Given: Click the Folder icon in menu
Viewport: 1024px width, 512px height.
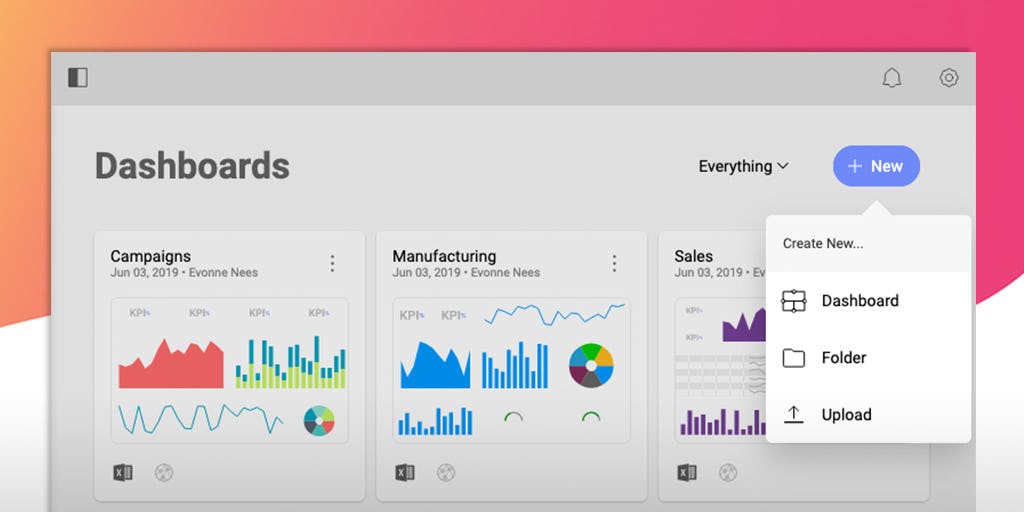Looking at the screenshot, I should pyautogui.click(x=793, y=358).
